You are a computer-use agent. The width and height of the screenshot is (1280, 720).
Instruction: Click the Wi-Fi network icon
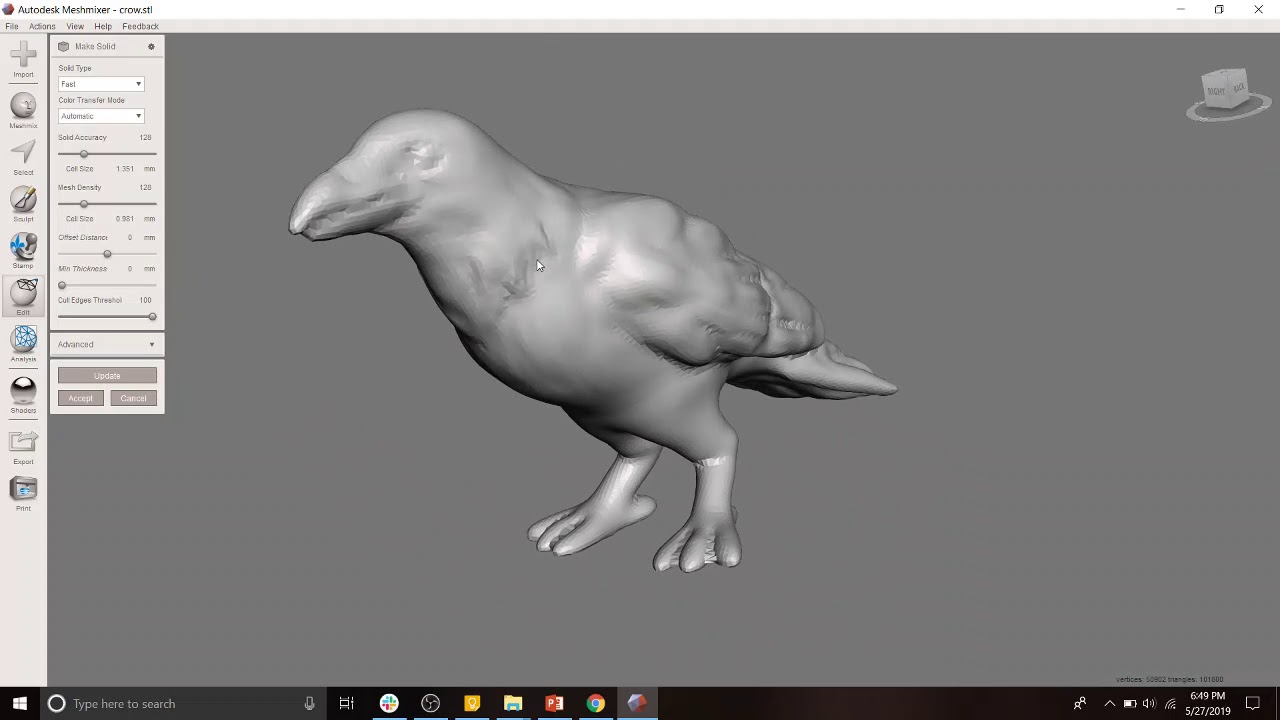point(1170,704)
